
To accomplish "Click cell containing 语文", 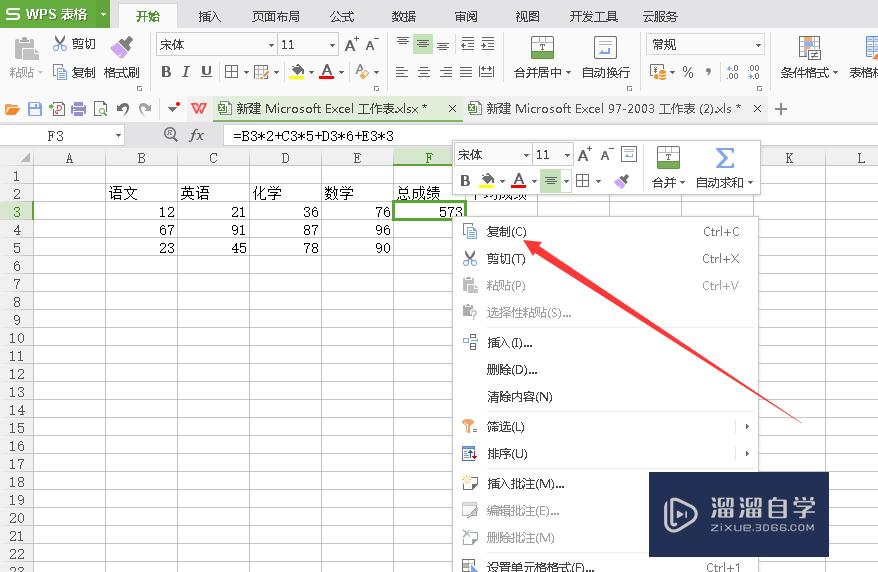I will (x=141, y=193).
